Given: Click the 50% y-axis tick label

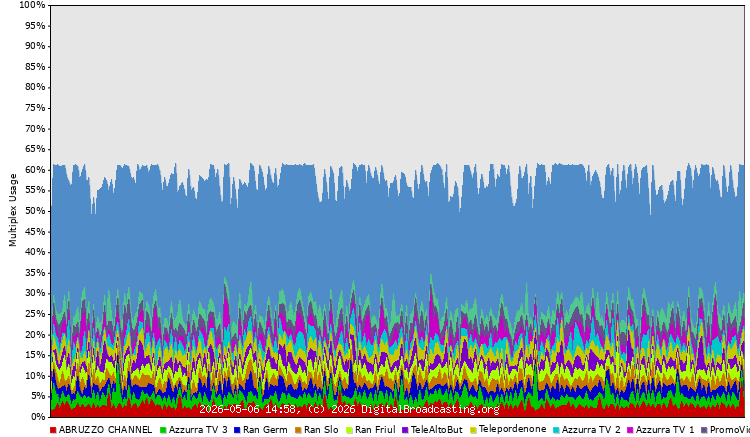Looking at the screenshot, I should tap(35, 211).
